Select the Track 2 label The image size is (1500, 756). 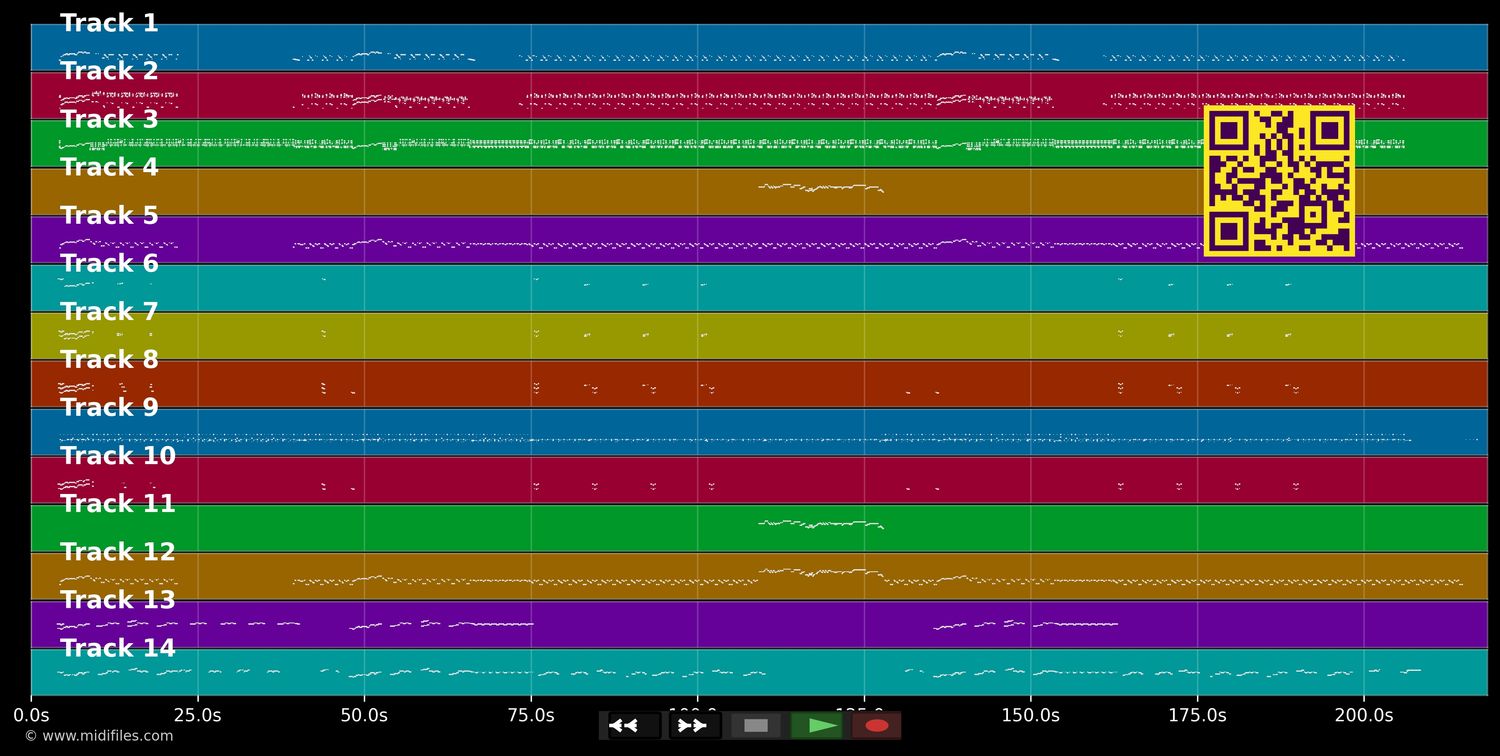[109, 71]
